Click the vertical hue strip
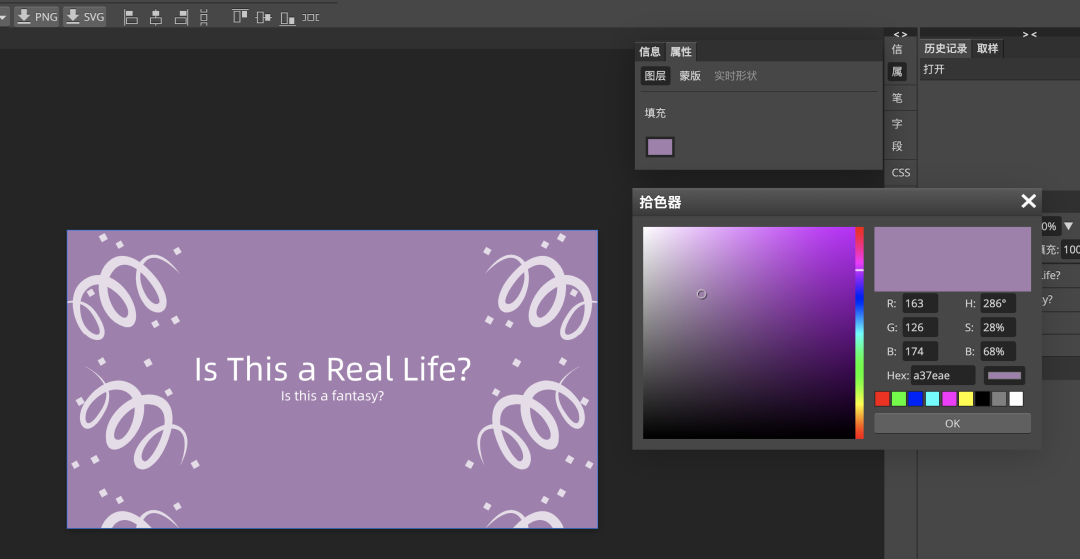The height and width of the screenshot is (559, 1080). tap(860, 333)
